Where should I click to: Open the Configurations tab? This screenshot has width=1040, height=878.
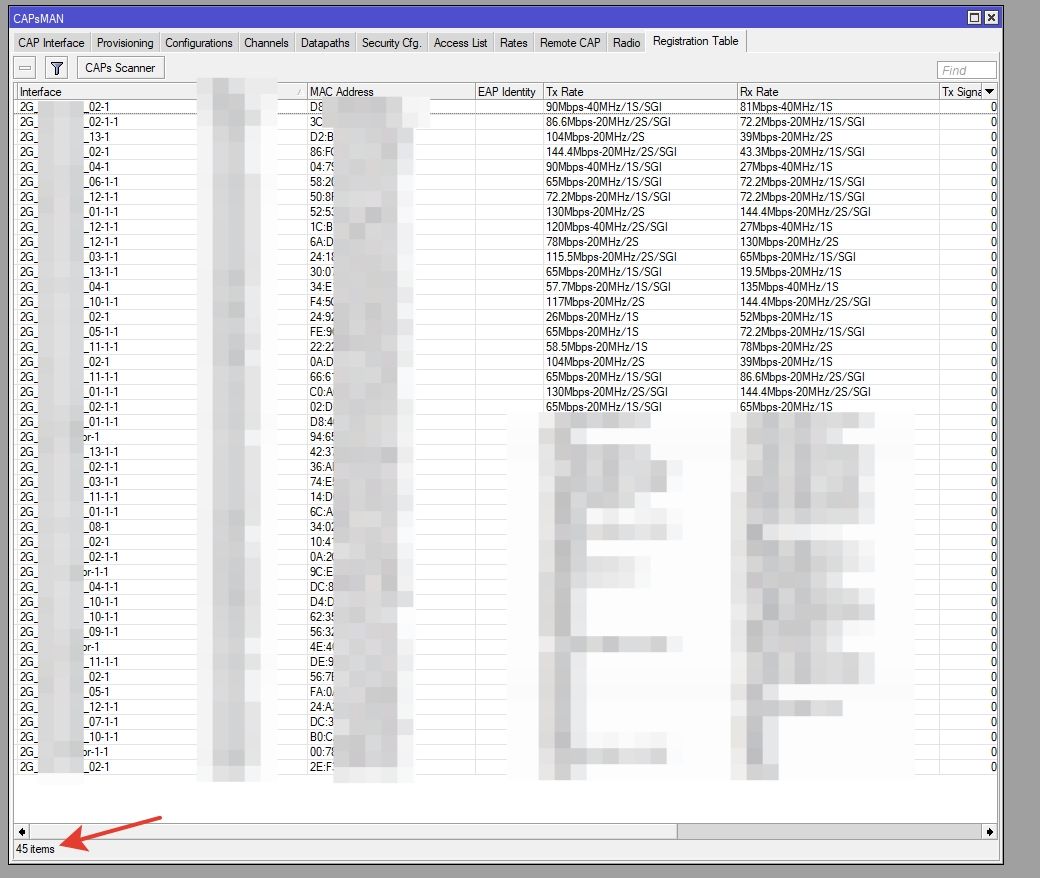198,42
